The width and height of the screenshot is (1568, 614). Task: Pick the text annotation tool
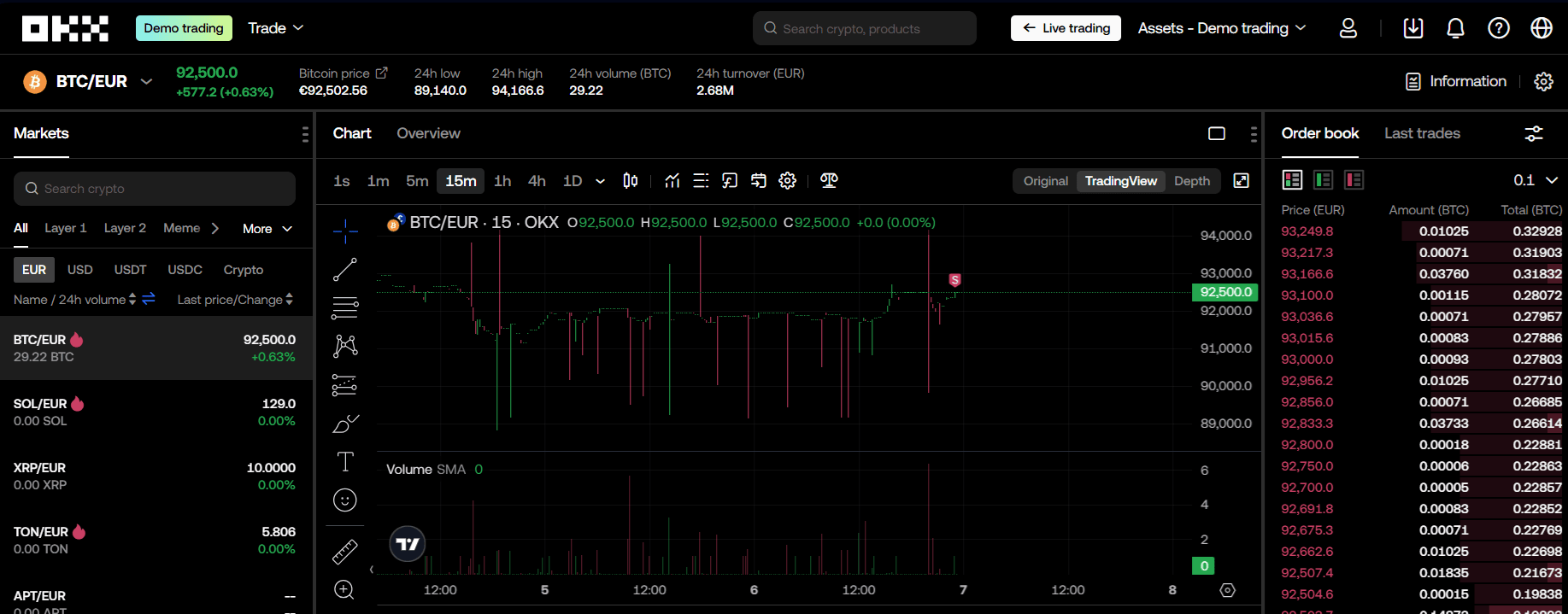pyautogui.click(x=344, y=462)
